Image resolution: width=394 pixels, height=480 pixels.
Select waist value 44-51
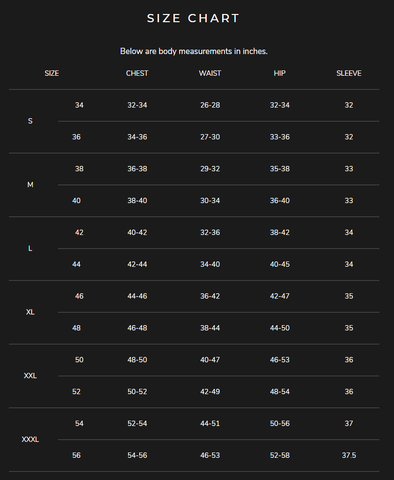(x=210, y=424)
